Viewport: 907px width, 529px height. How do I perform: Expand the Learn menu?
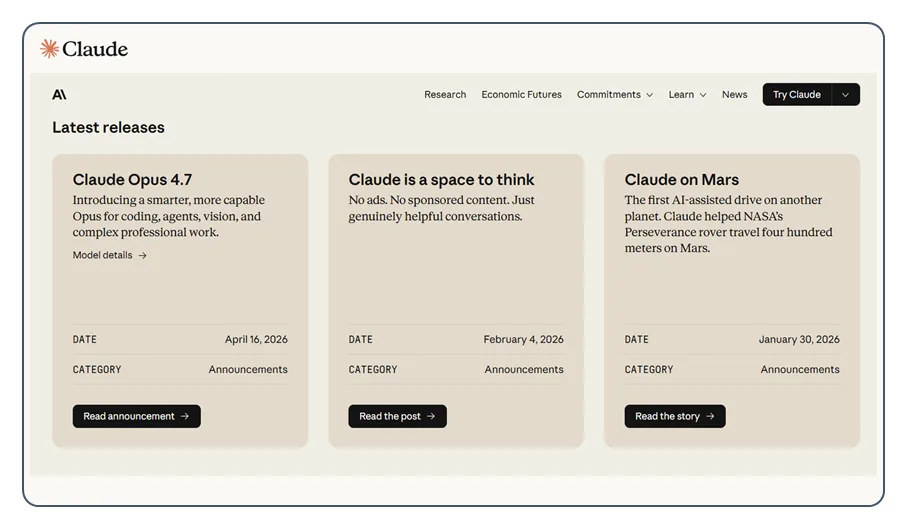click(687, 94)
